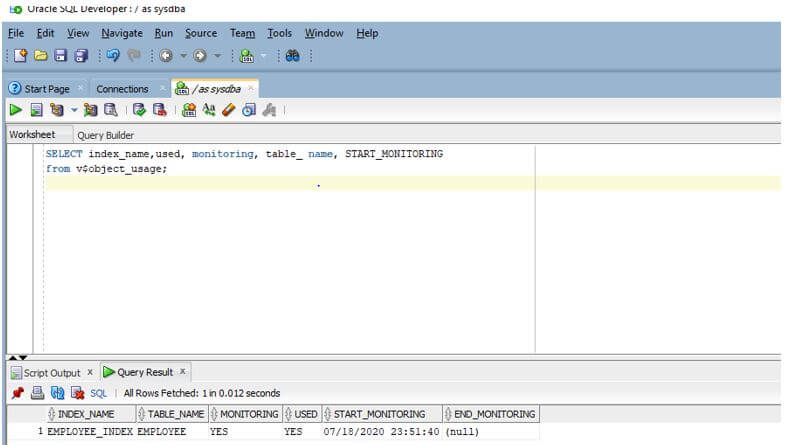Open the Tools menu
Screen dimensions: 799x445
tap(280, 33)
